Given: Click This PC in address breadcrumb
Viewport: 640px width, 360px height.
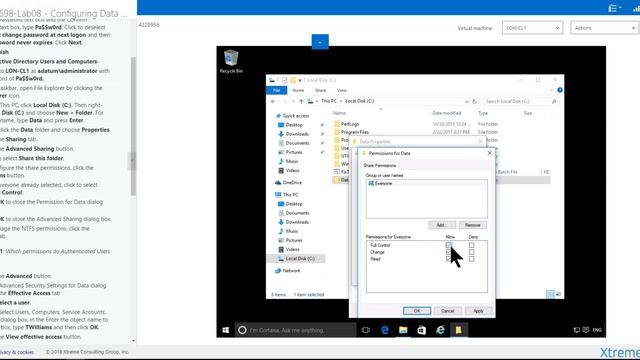Looking at the screenshot, I should (x=329, y=101).
